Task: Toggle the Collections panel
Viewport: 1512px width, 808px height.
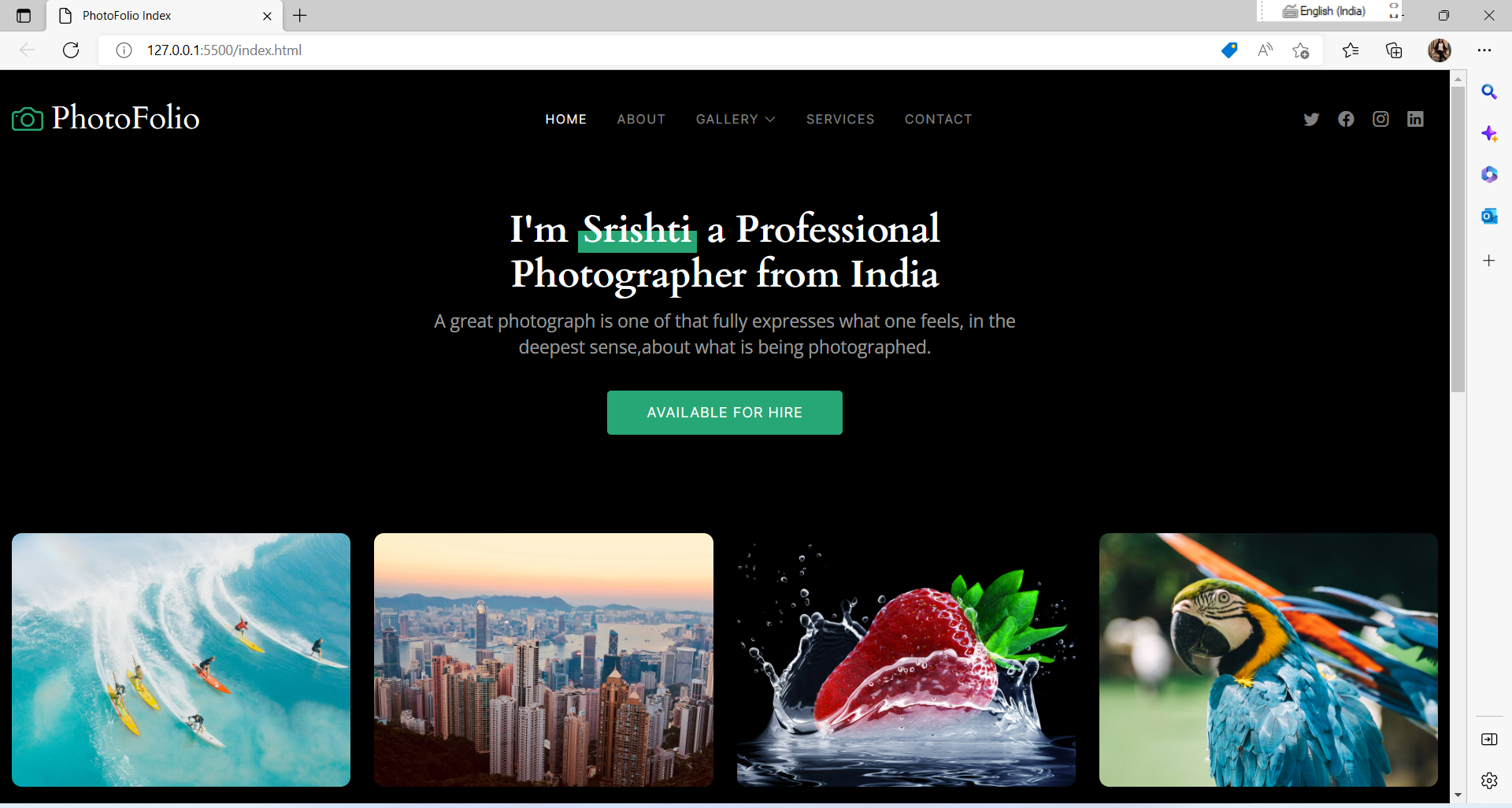Action: pyautogui.click(x=1395, y=50)
